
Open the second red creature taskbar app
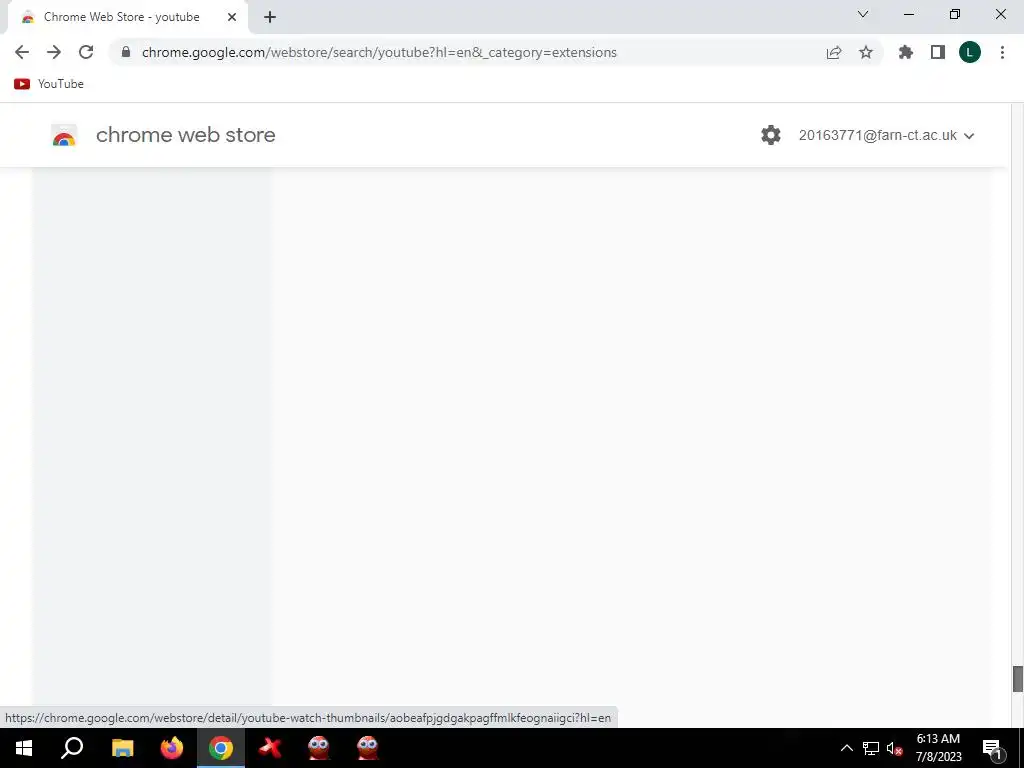click(368, 748)
